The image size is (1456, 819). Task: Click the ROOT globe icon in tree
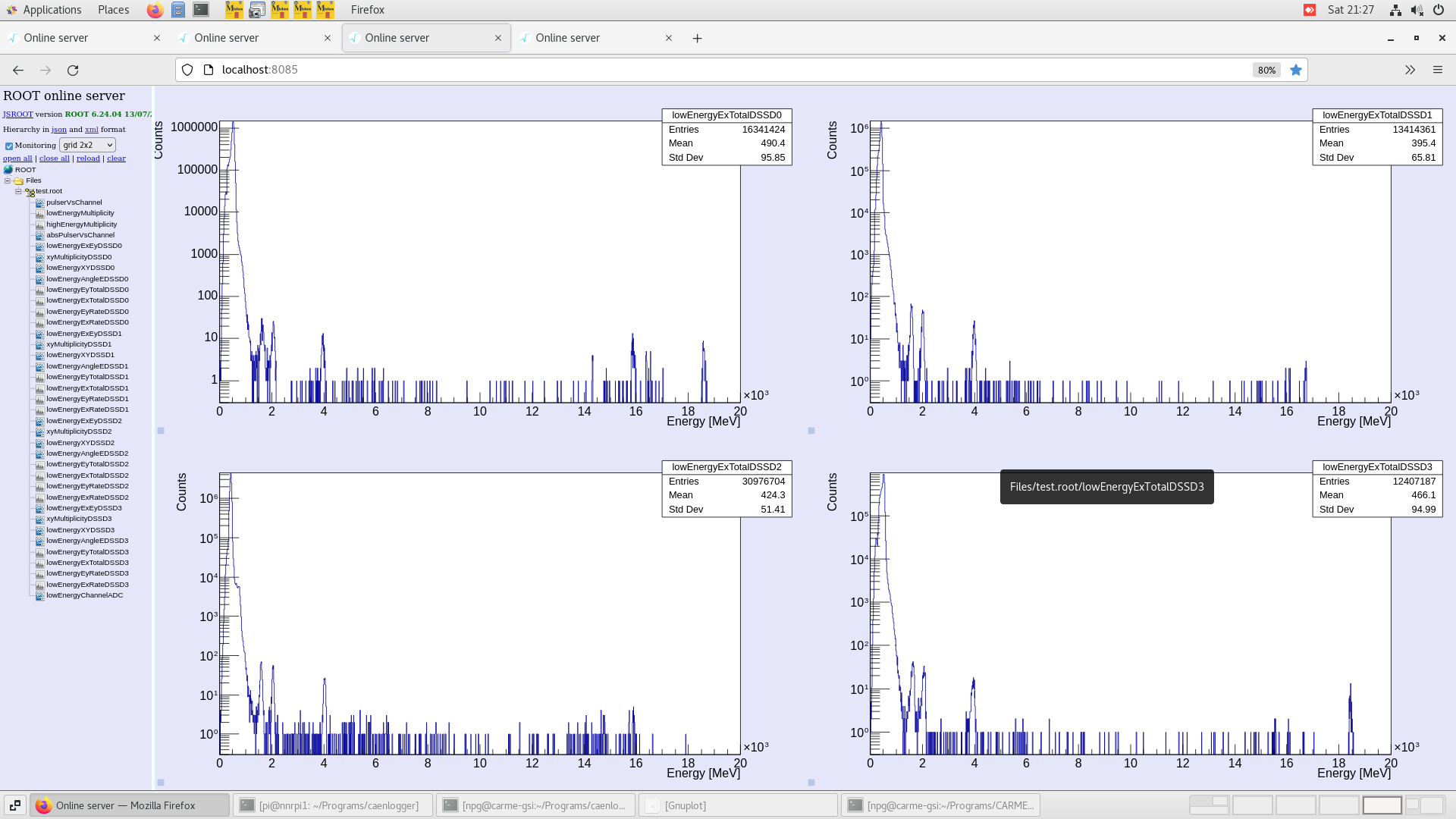[x=8, y=170]
